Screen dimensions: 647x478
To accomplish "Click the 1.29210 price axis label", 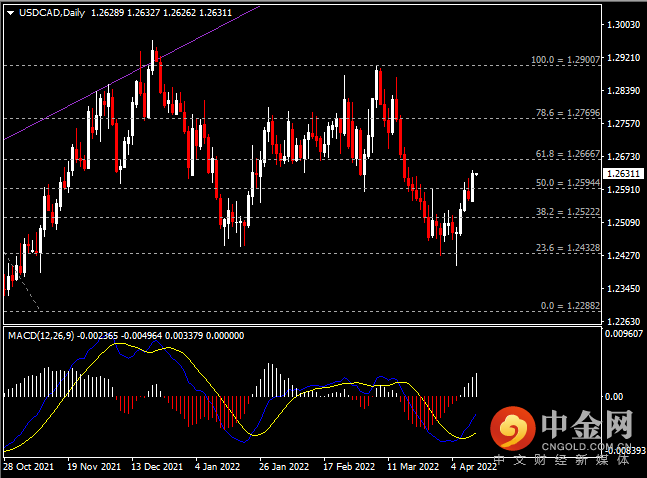I will [623, 58].
